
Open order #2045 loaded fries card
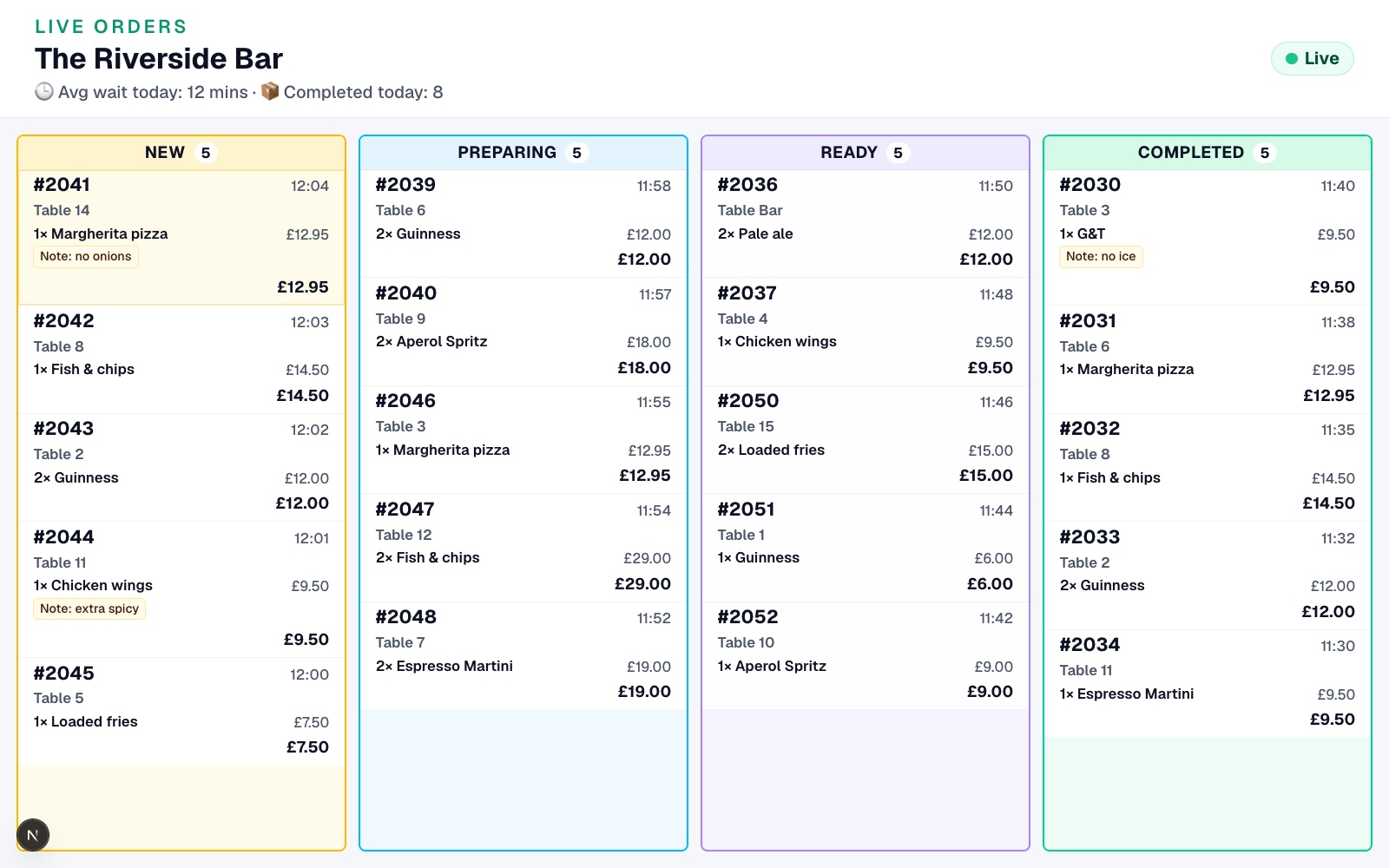181,711
